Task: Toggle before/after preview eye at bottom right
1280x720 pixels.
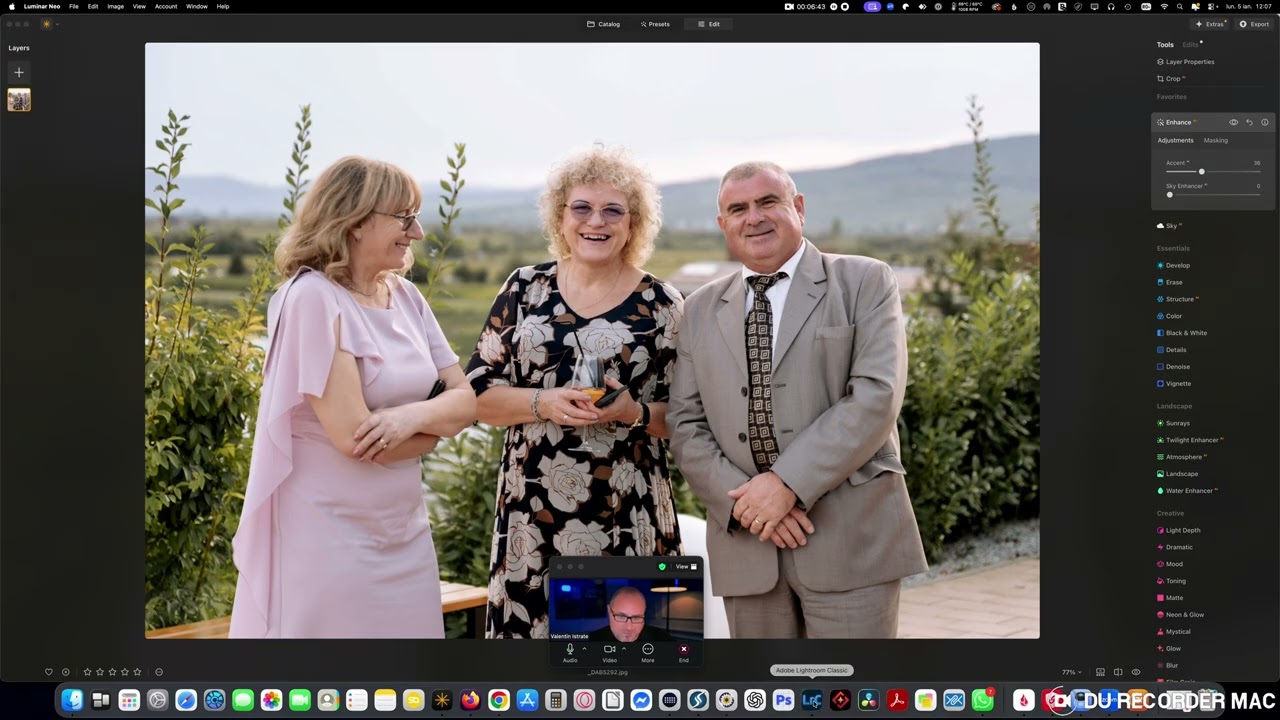Action: (x=1136, y=672)
